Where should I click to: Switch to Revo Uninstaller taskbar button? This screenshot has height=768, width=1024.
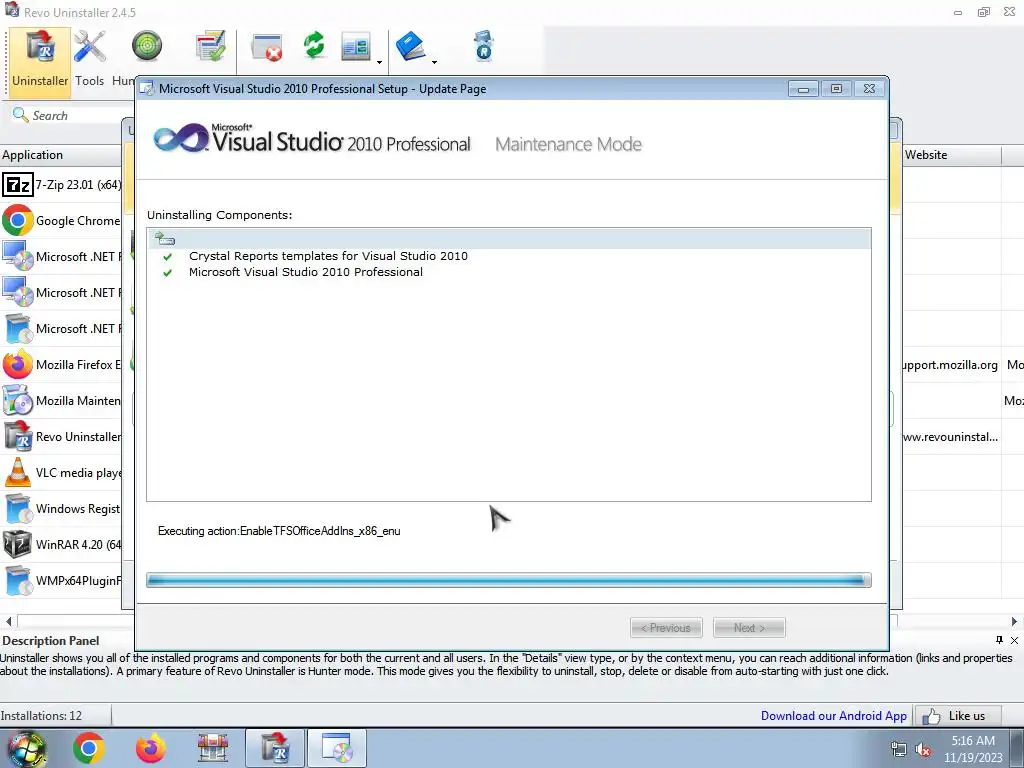(275, 748)
